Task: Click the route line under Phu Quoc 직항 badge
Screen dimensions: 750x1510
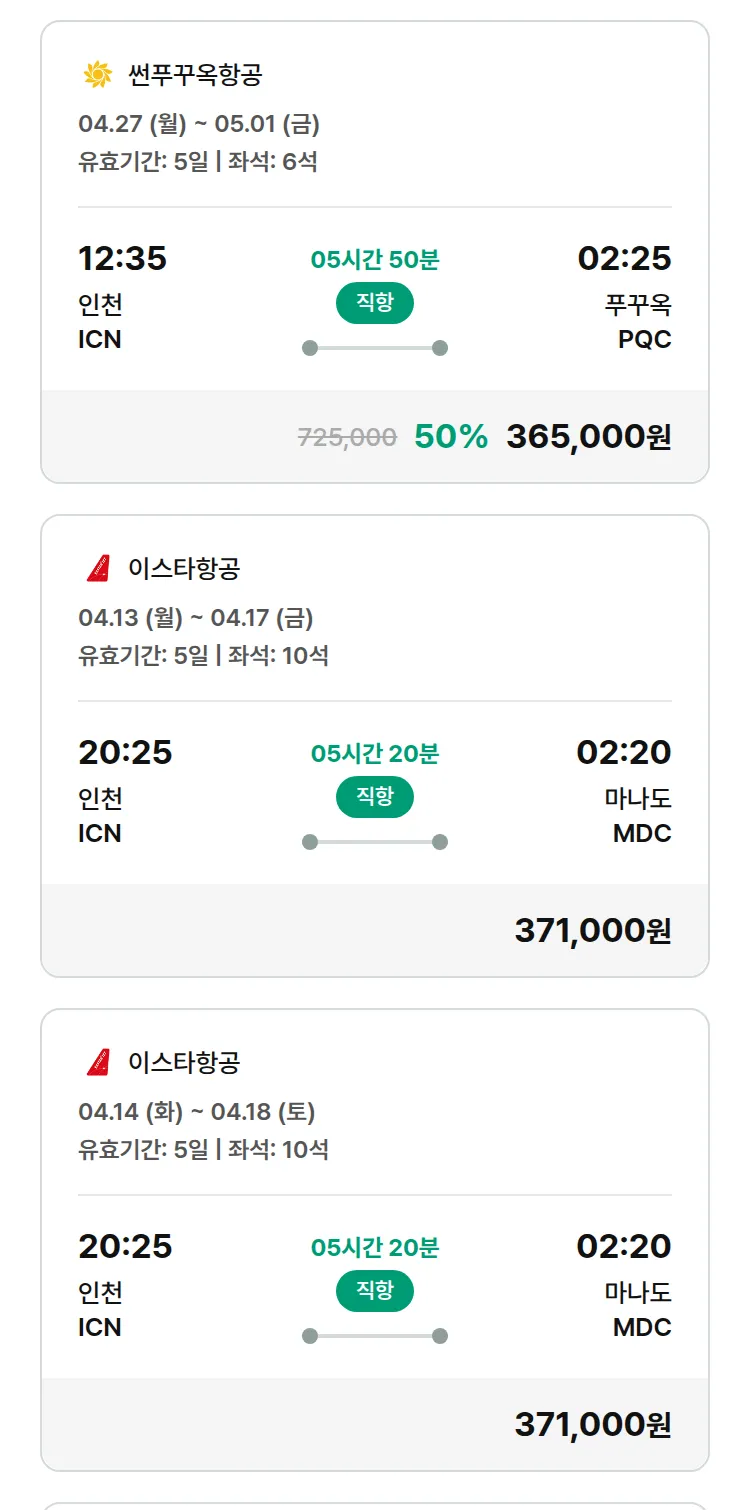Action: click(375, 348)
